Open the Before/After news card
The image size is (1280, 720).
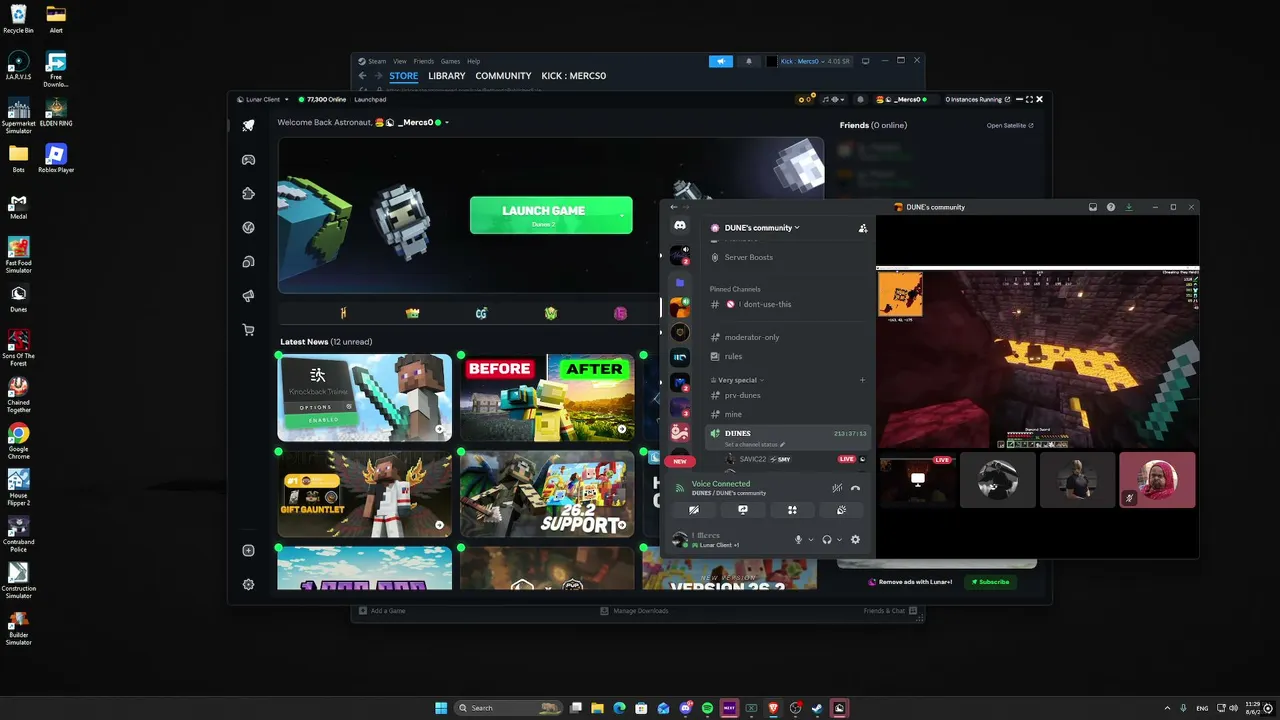click(x=547, y=398)
